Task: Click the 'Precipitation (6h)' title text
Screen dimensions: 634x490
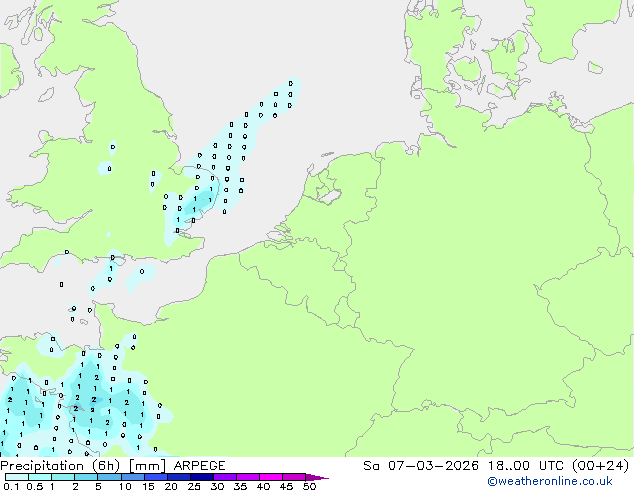Action: click(60, 466)
